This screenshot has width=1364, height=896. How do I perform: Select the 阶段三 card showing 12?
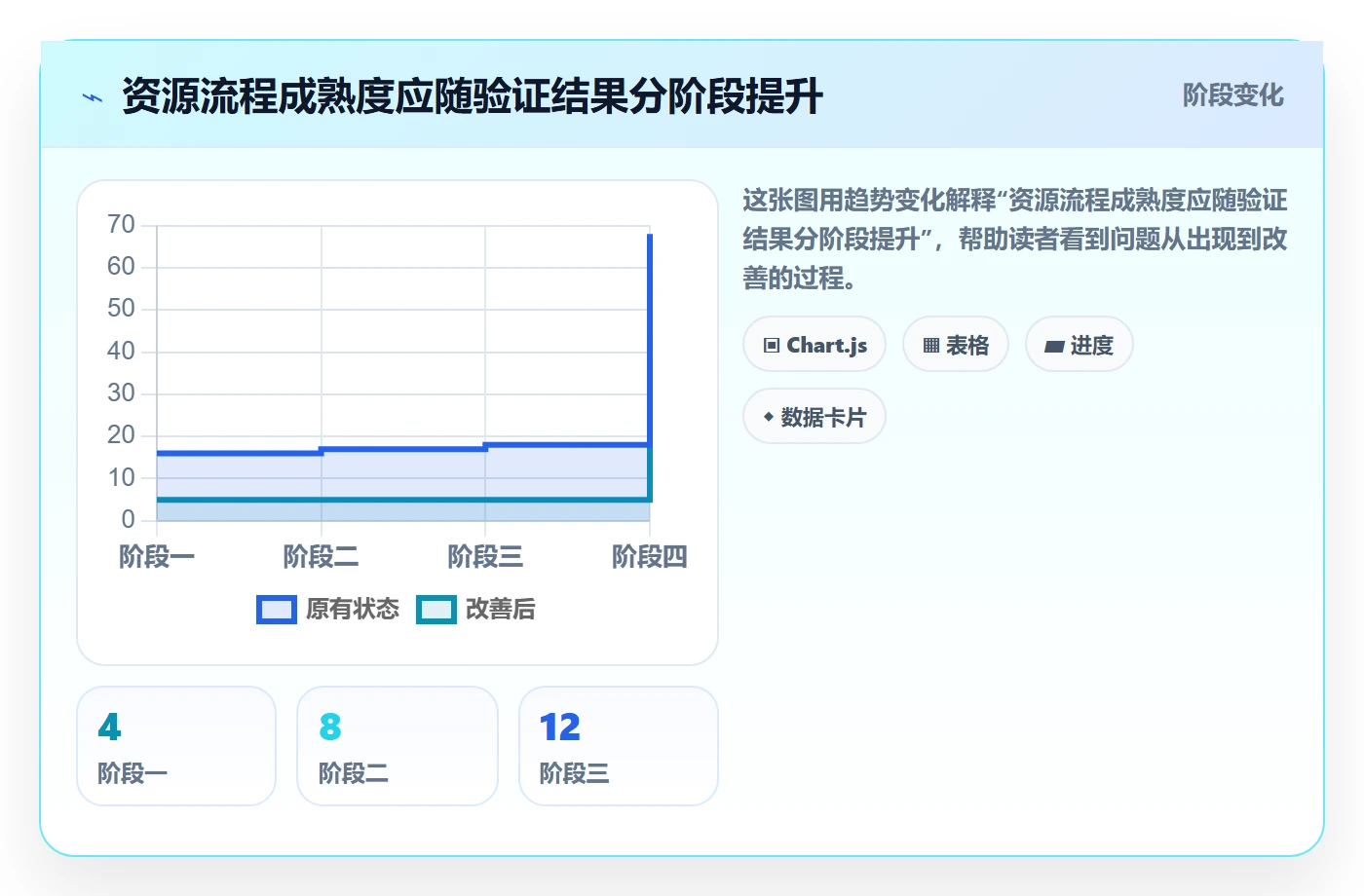click(x=619, y=746)
